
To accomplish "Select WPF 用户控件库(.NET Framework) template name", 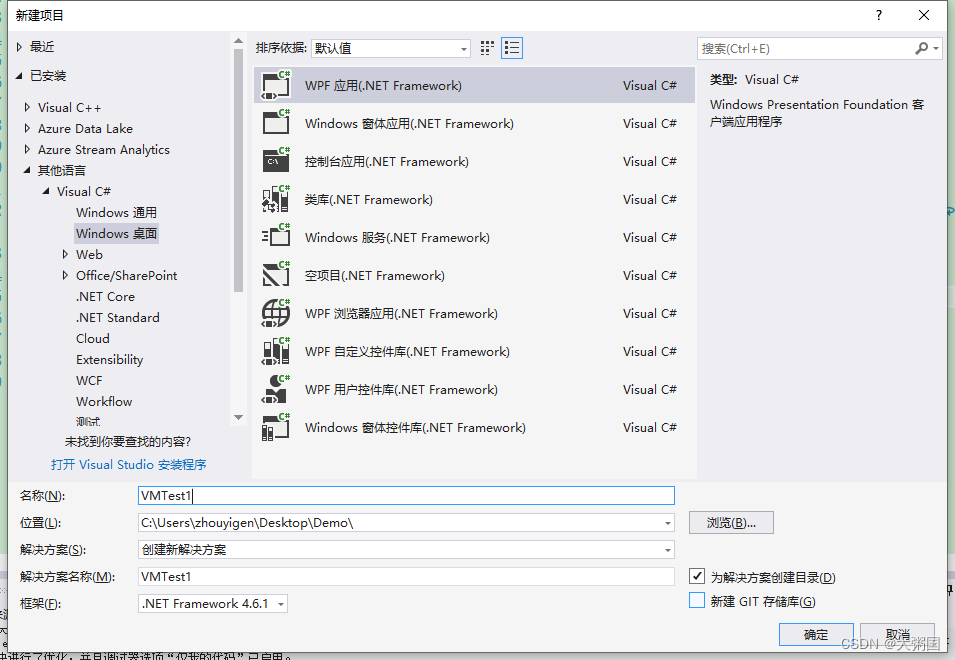I will pyautogui.click(x=401, y=390).
